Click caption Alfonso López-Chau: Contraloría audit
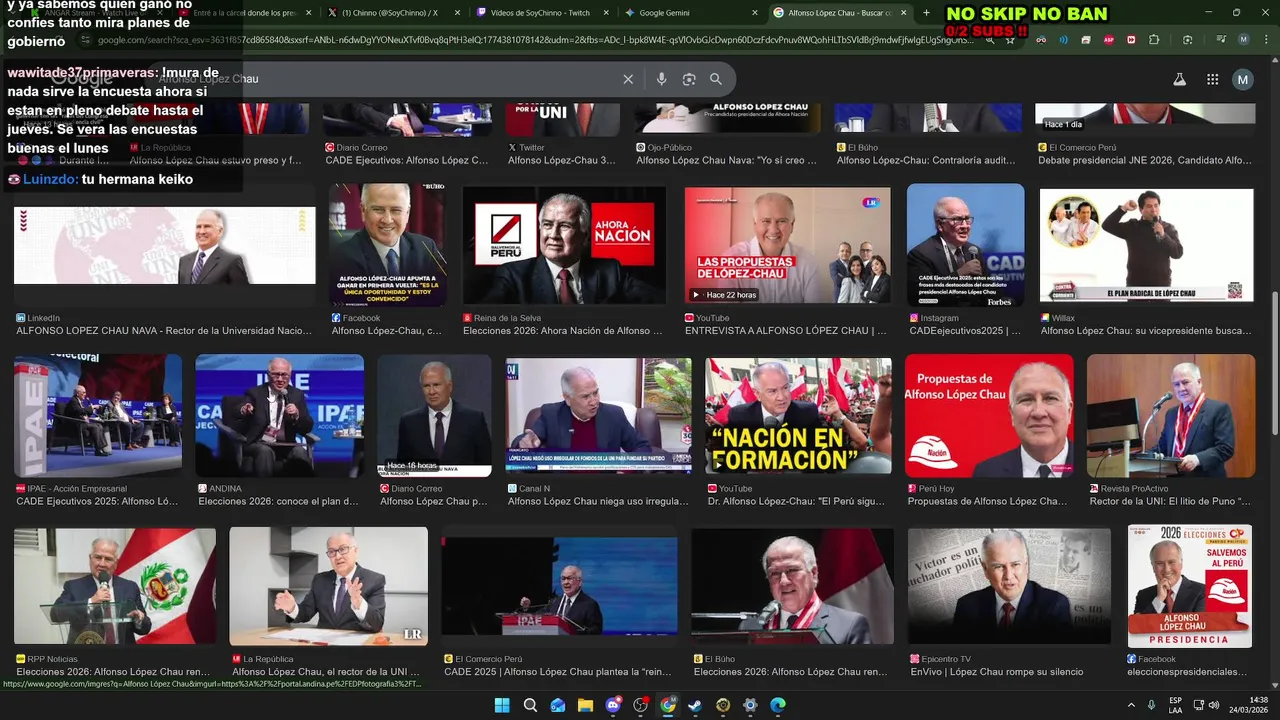Screen dimensions: 1280x720 [x=926, y=160]
